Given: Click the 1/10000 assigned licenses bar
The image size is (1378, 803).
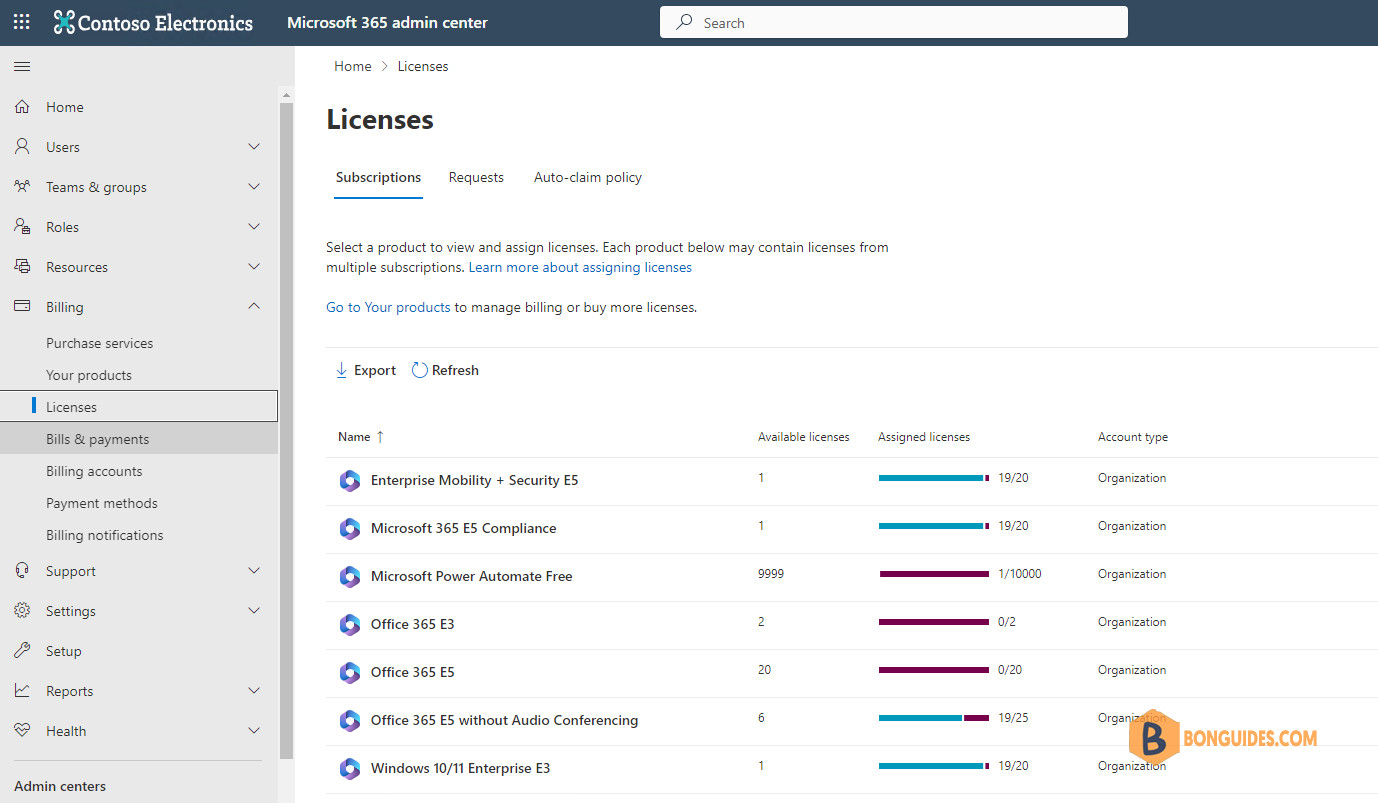Looking at the screenshot, I should click(934, 574).
